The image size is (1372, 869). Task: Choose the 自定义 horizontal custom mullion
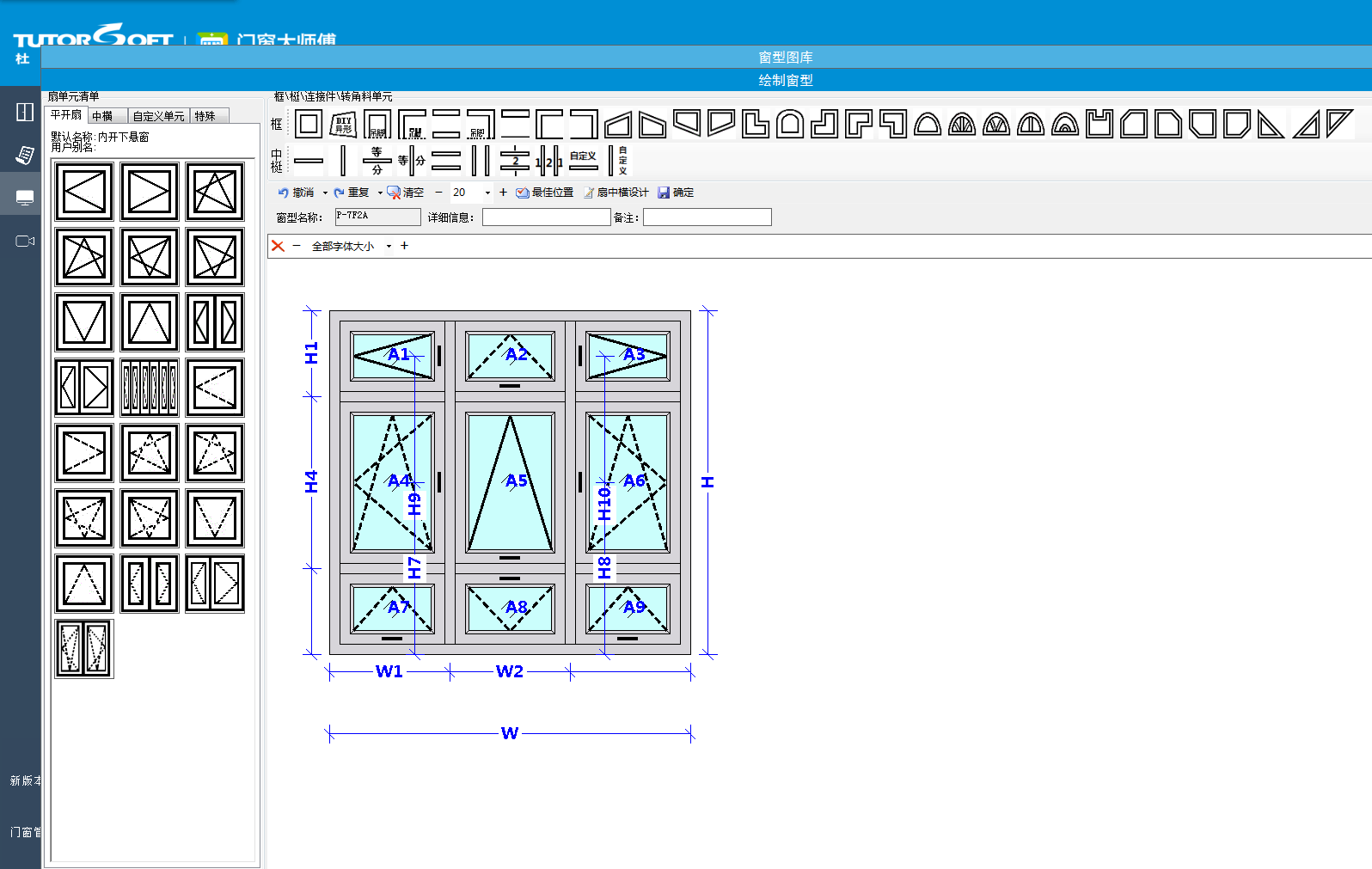tap(584, 161)
